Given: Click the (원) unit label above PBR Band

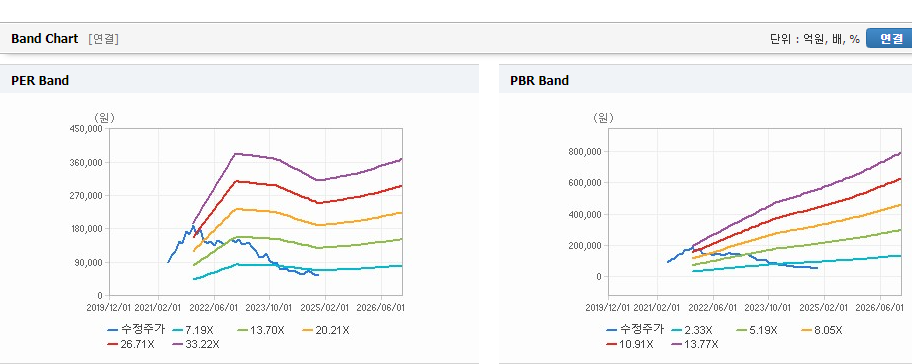Looking at the screenshot, I should click(x=603, y=117).
